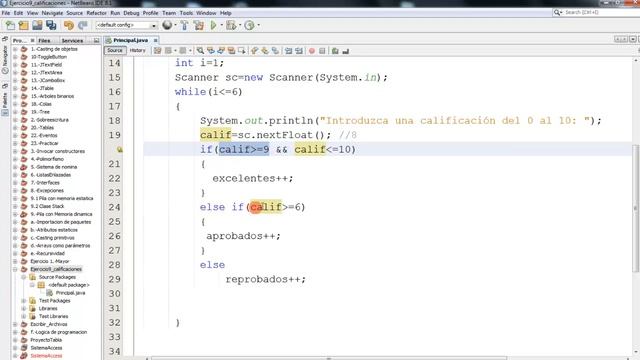640x360 pixels.
Task: Collapse the Ejercicio9_calificaciones project node
Action: point(16,269)
